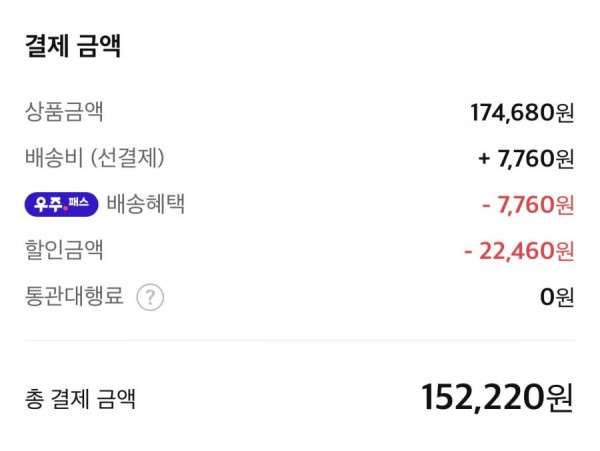The height and width of the screenshot is (451, 600).
Task: Select the 할인금액 label
Action: [64, 250]
